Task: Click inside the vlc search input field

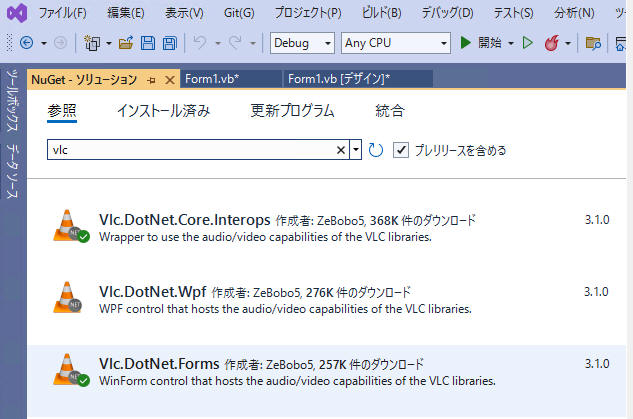Action: click(x=190, y=150)
